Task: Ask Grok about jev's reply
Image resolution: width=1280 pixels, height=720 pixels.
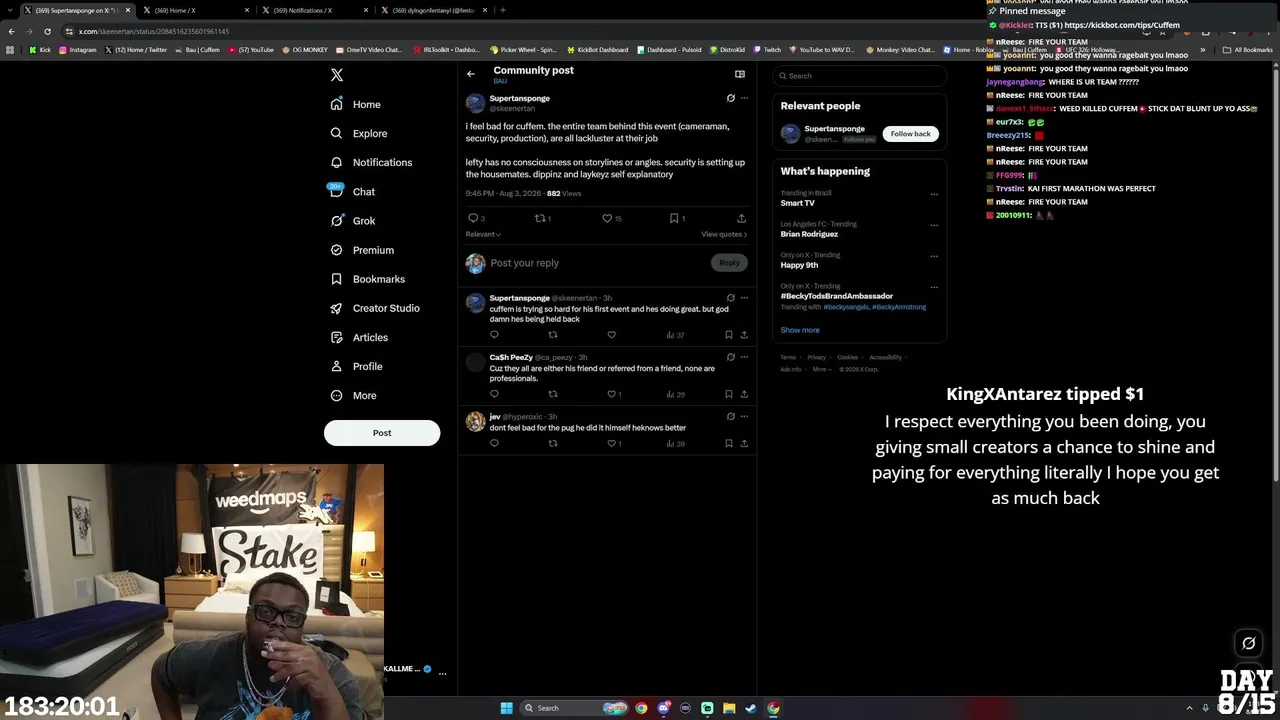Action: (730, 416)
